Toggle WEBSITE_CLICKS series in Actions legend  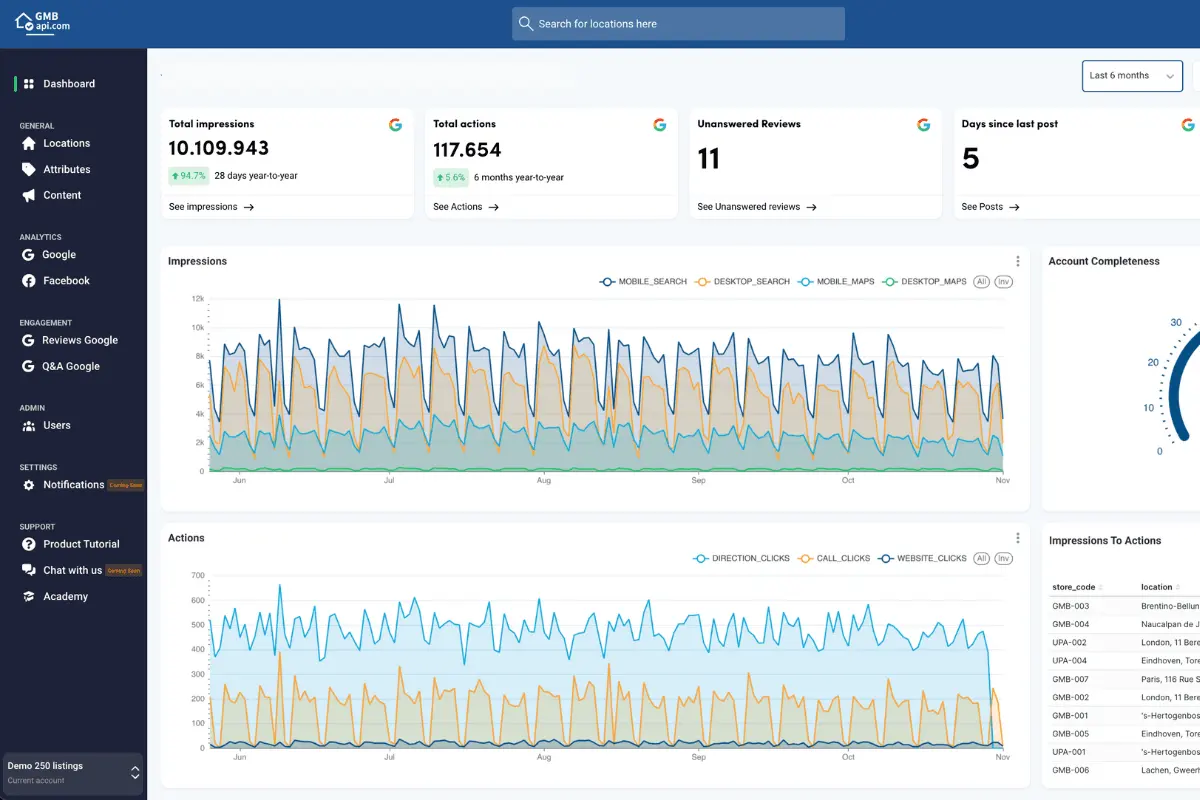click(922, 558)
